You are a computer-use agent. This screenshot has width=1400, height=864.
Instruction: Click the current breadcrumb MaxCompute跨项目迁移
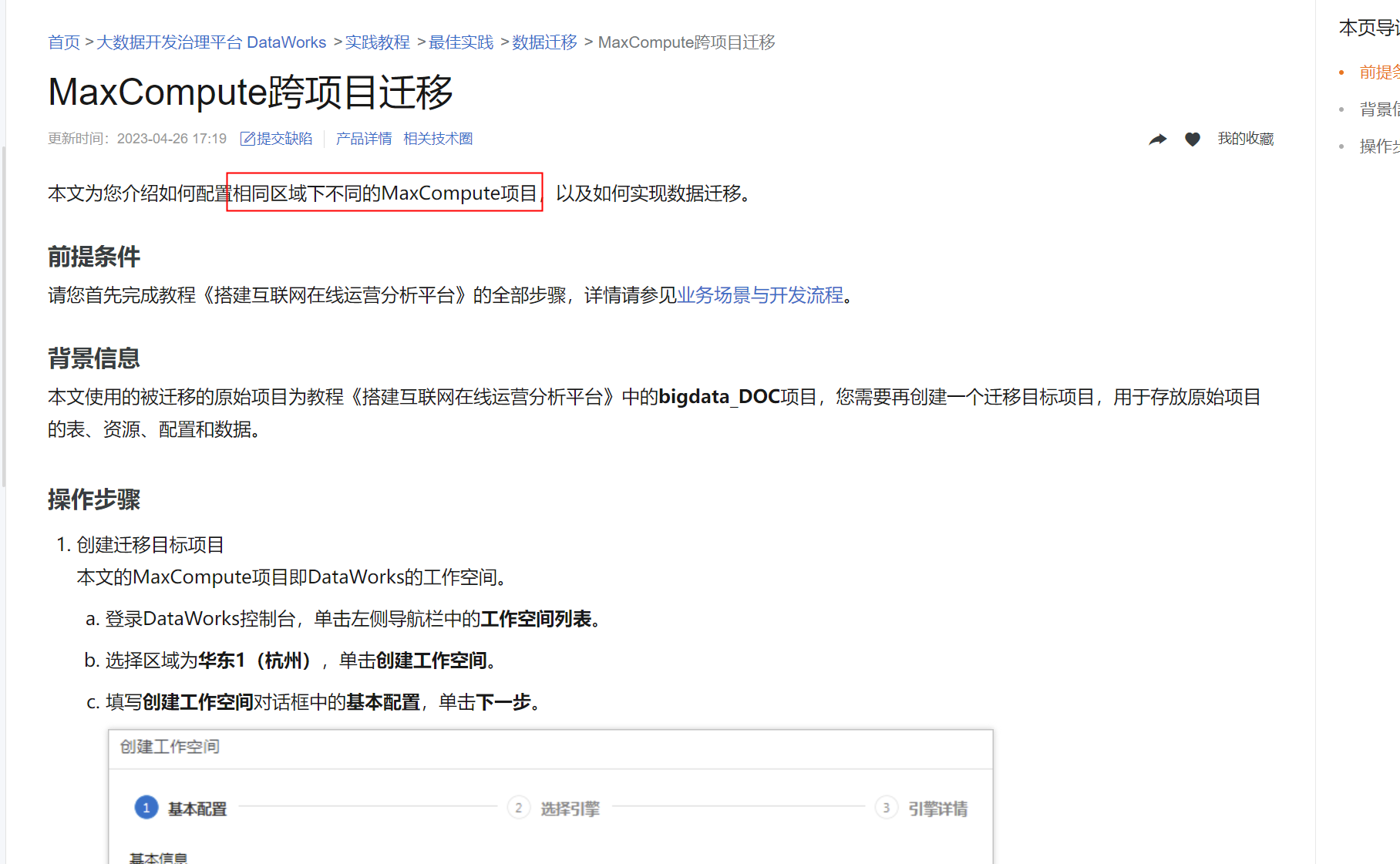click(687, 42)
